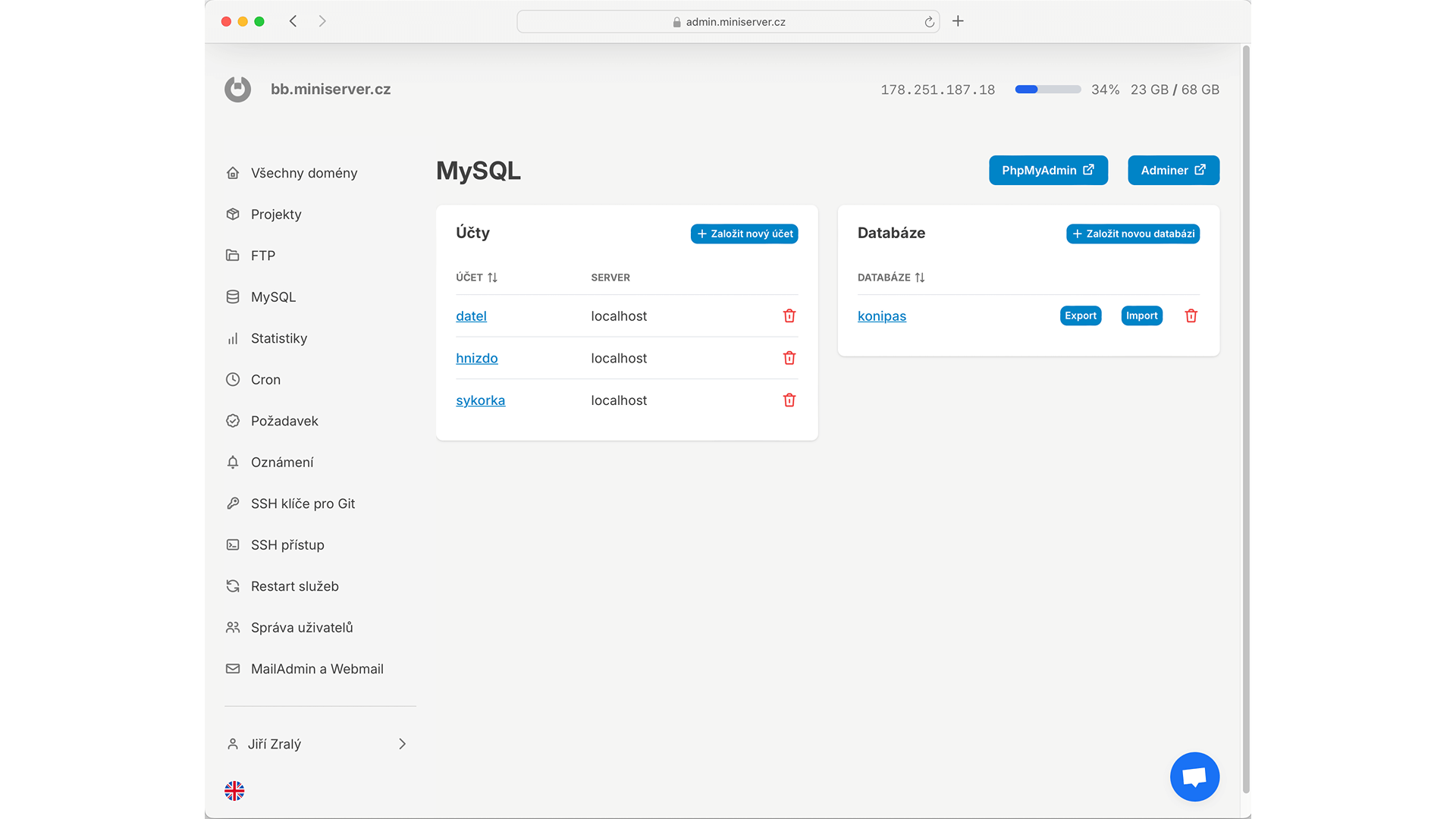Open SSH klíče pro Git section
Viewport: 1456px width, 819px height.
[x=303, y=504]
